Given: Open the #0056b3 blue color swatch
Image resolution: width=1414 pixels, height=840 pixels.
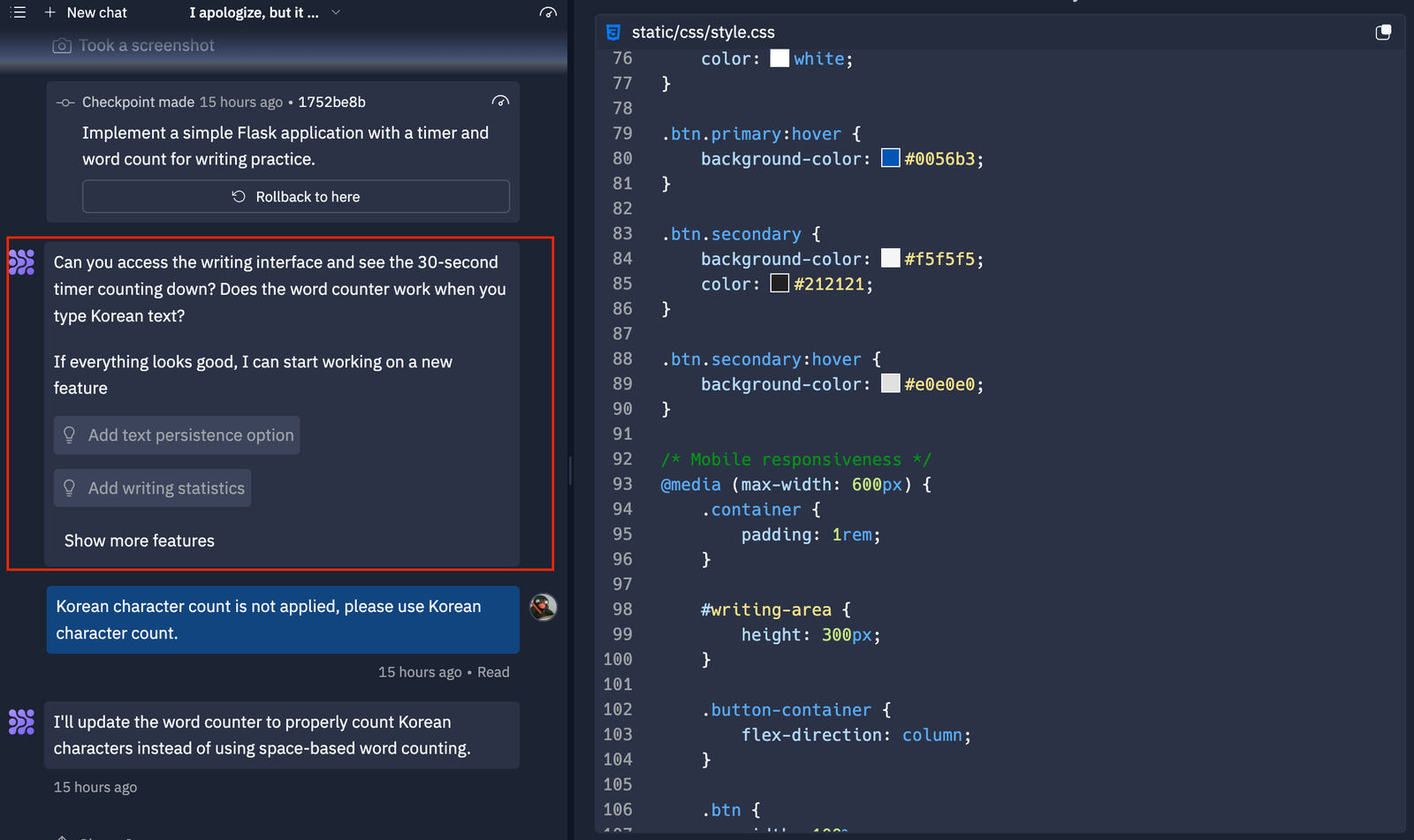Looking at the screenshot, I should [890, 158].
